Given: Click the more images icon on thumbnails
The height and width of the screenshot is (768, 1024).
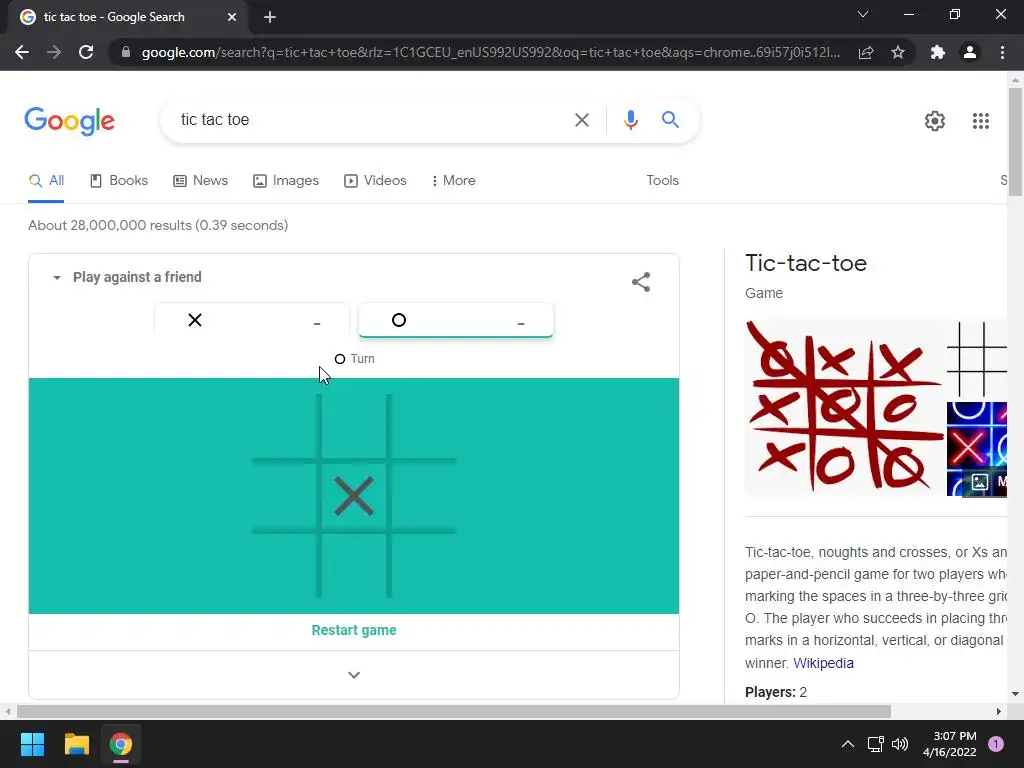Looking at the screenshot, I should 980,482.
